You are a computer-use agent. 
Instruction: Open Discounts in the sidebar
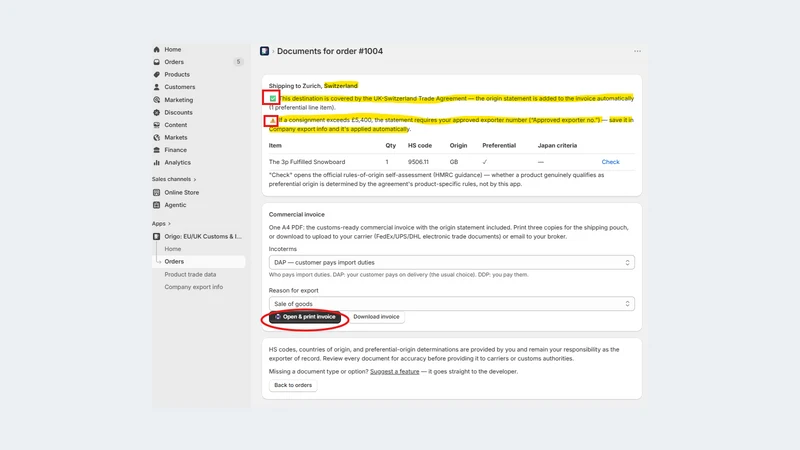click(x=179, y=112)
